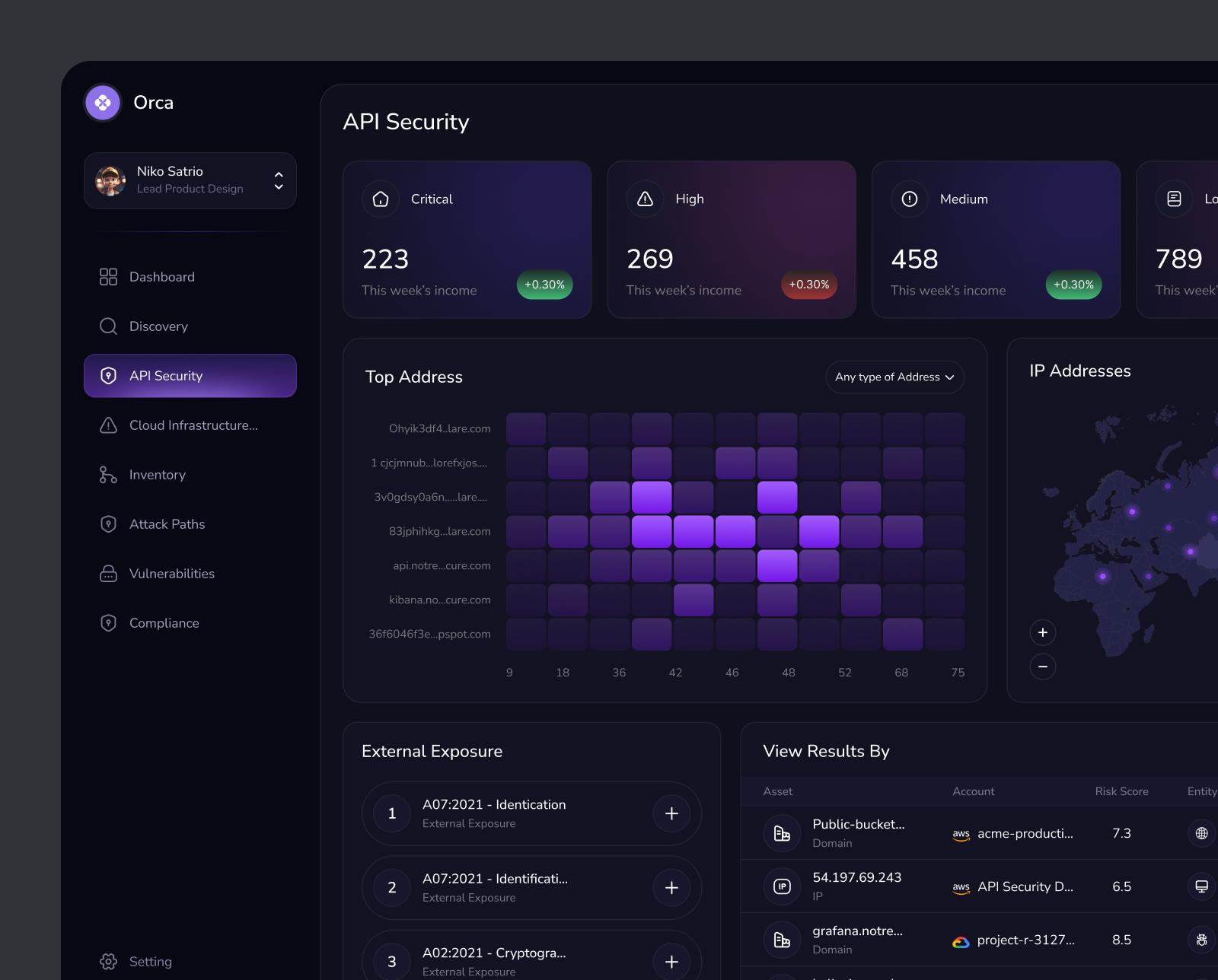Click the Cloud Infrastructure warning triangle icon
The width and height of the screenshot is (1218, 980).
coord(108,425)
